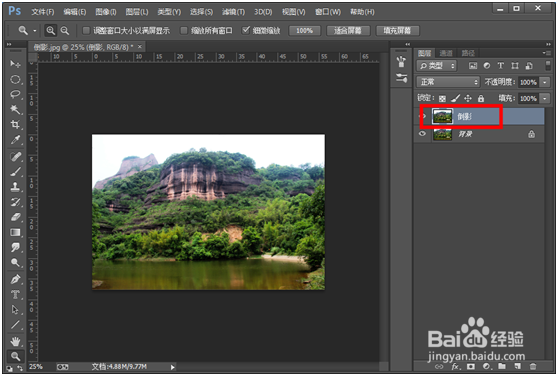Select the History Brush tool
Image resolution: width=558 pixels, height=376 pixels.
(15, 202)
